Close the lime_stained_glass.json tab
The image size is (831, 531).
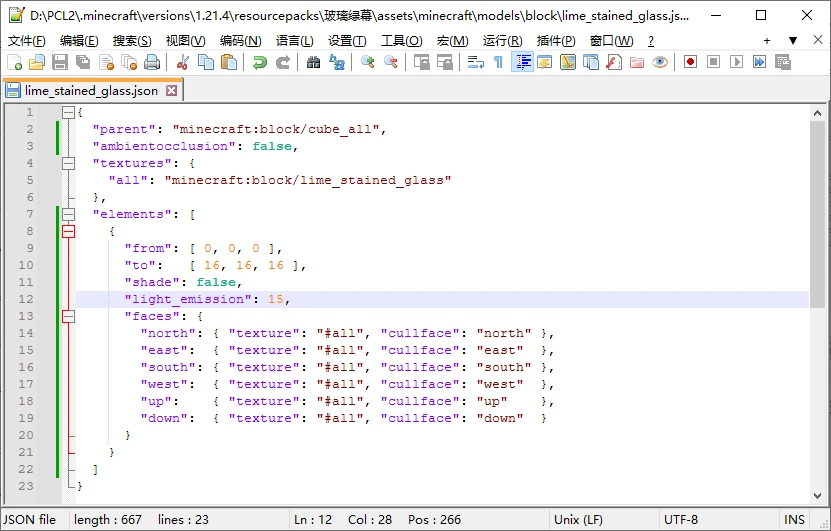point(171,91)
